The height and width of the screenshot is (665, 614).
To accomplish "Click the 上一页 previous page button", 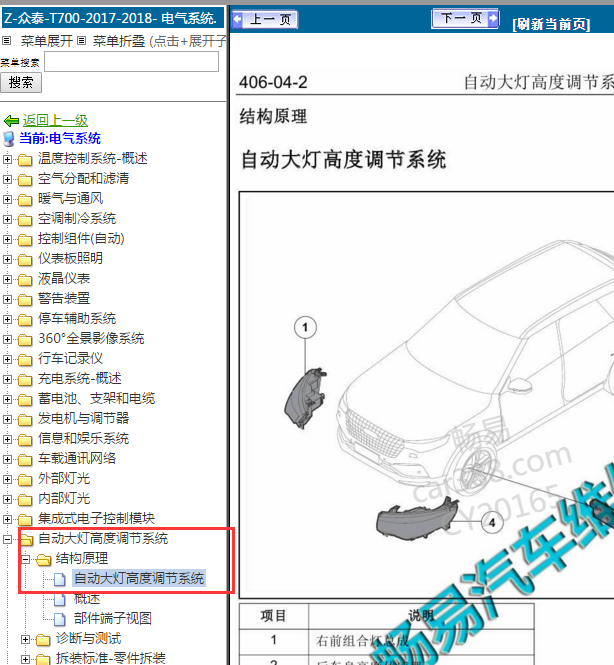I will coord(265,20).
